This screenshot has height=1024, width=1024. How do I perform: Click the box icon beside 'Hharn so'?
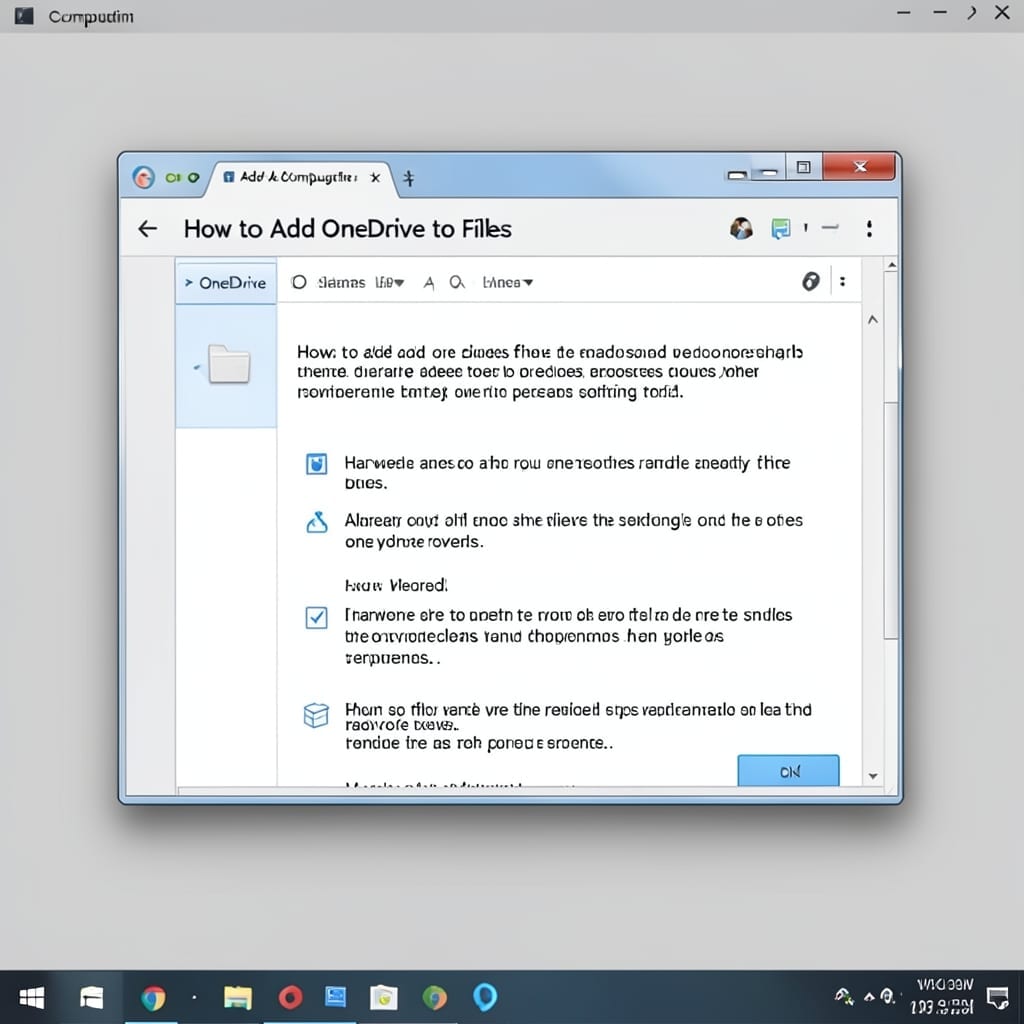click(316, 715)
